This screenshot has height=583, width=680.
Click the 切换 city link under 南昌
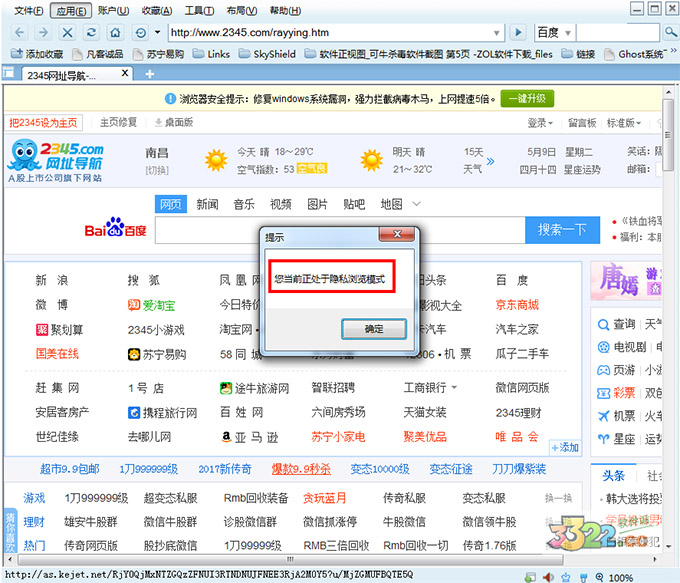pyautogui.click(x=157, y=170)
